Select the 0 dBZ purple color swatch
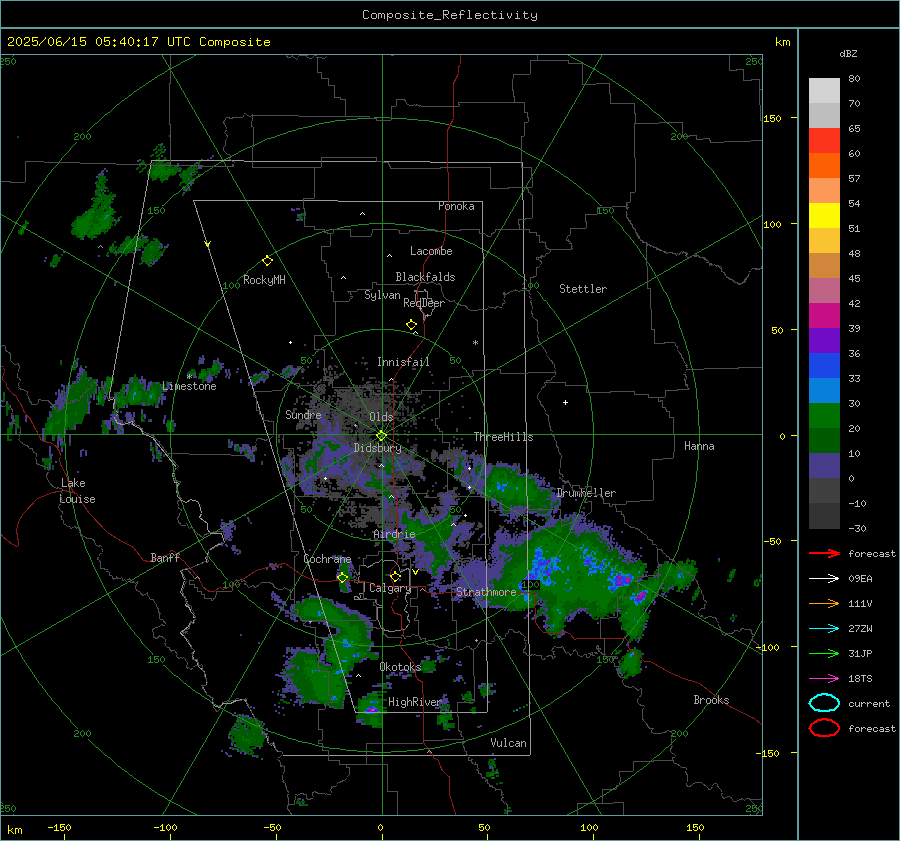The height and width of the screenshot is (841, 900). tap(824, 466)
